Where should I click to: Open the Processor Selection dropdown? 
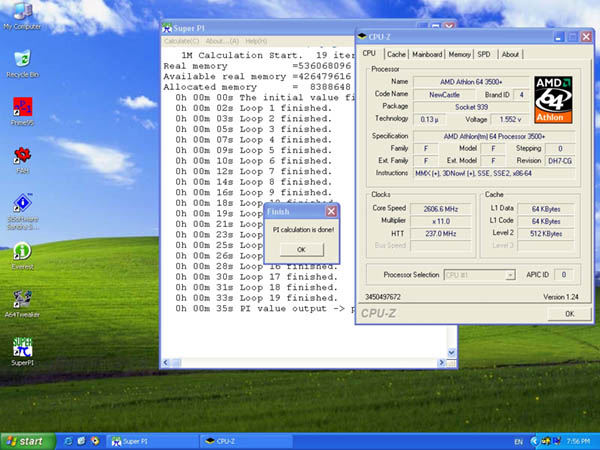click(479, 275)
